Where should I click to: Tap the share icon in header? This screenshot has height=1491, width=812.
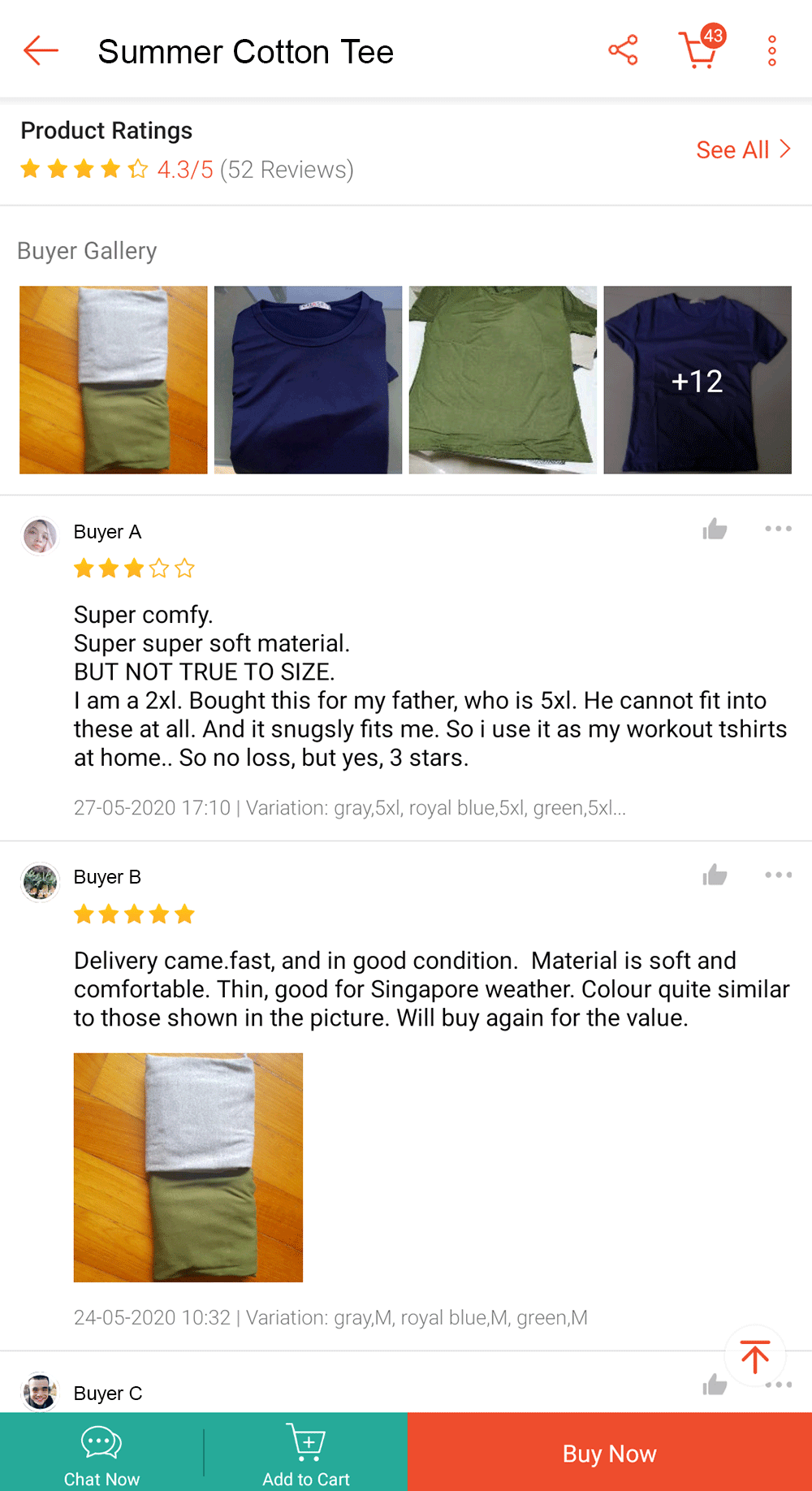point(623,50)
